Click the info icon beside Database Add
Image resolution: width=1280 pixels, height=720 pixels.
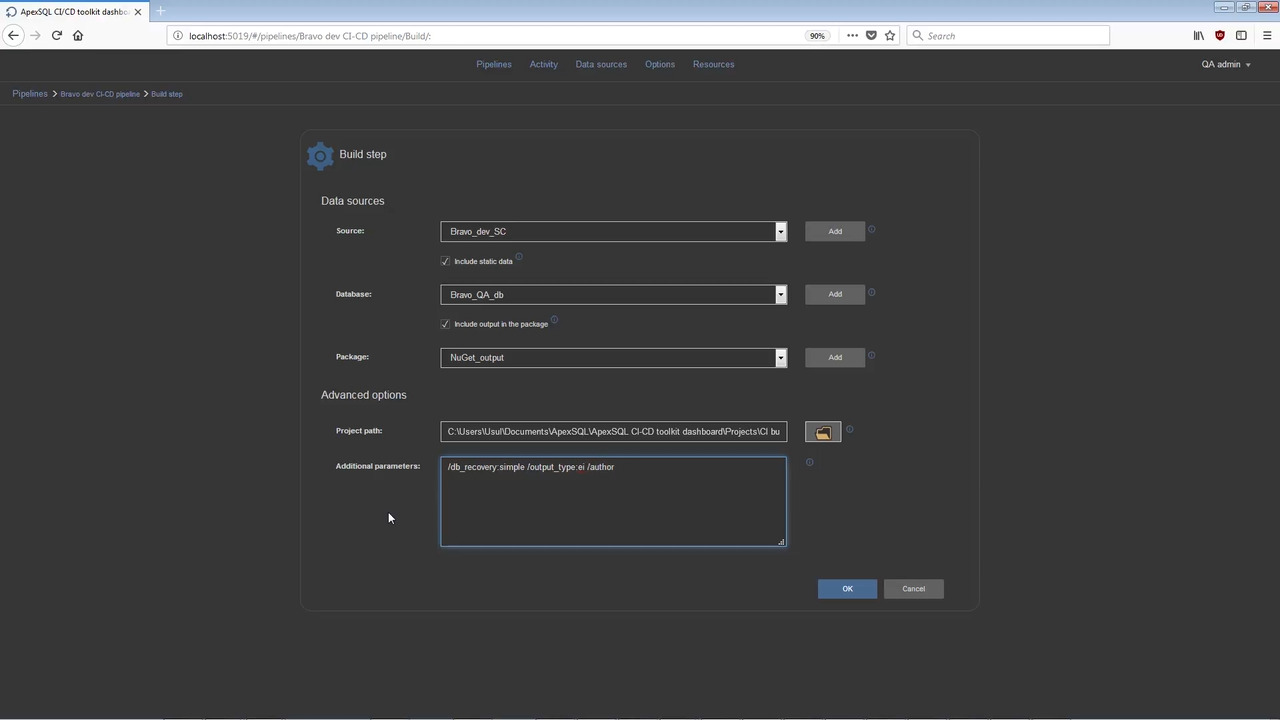tap(871, 293)
